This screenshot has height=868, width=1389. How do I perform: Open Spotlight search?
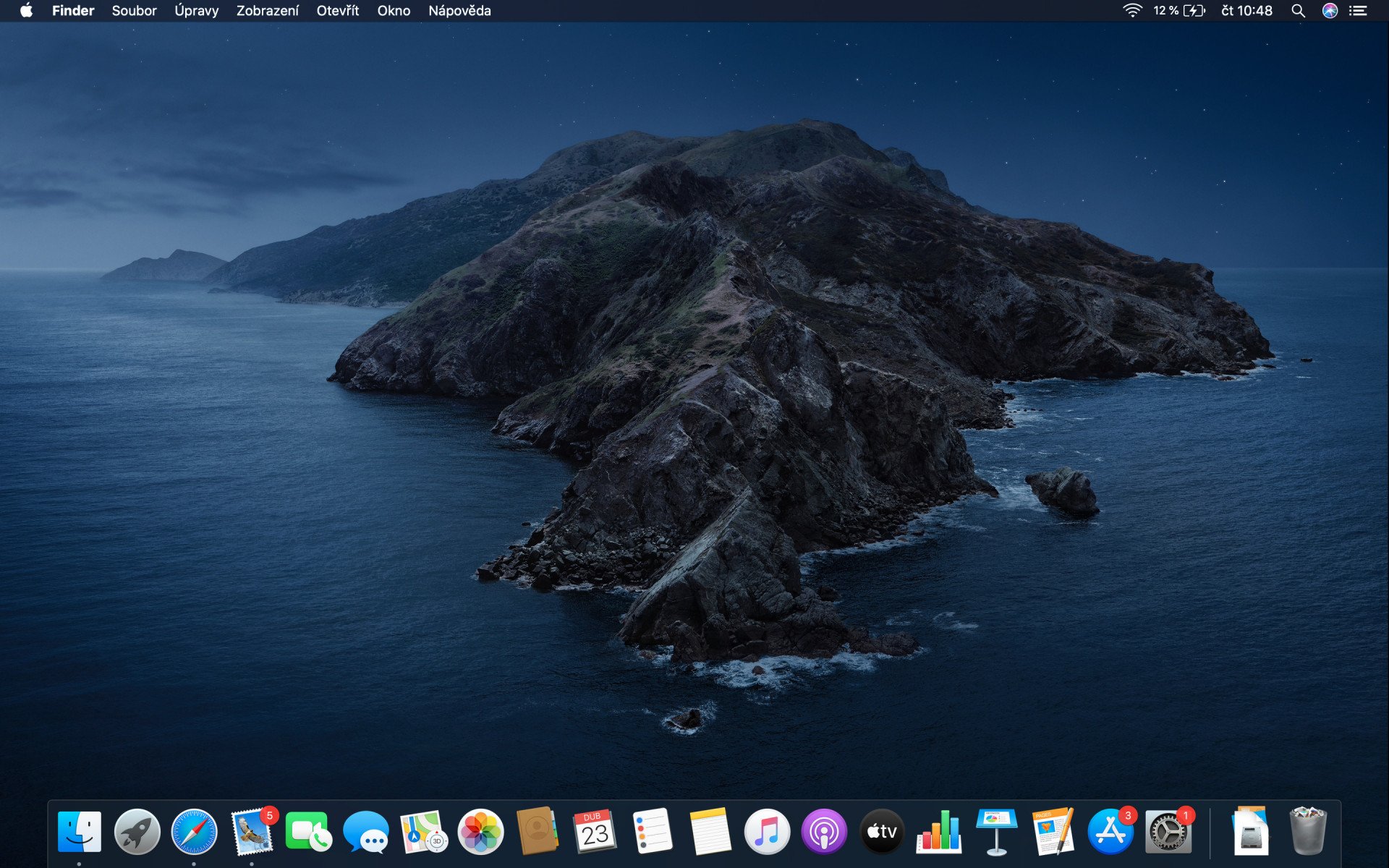coord(1299,11)
